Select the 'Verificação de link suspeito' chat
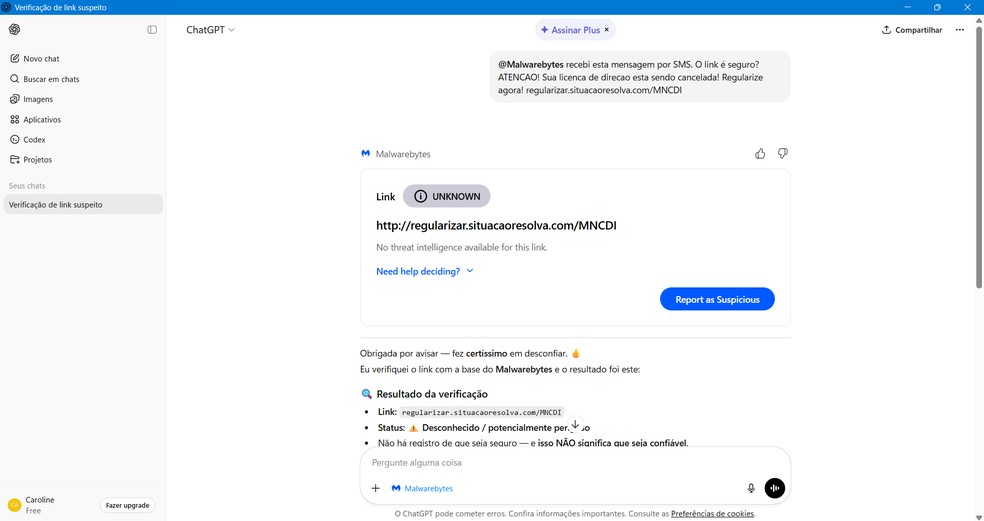The height and width of the screenshot is (521, 984). 83,205
